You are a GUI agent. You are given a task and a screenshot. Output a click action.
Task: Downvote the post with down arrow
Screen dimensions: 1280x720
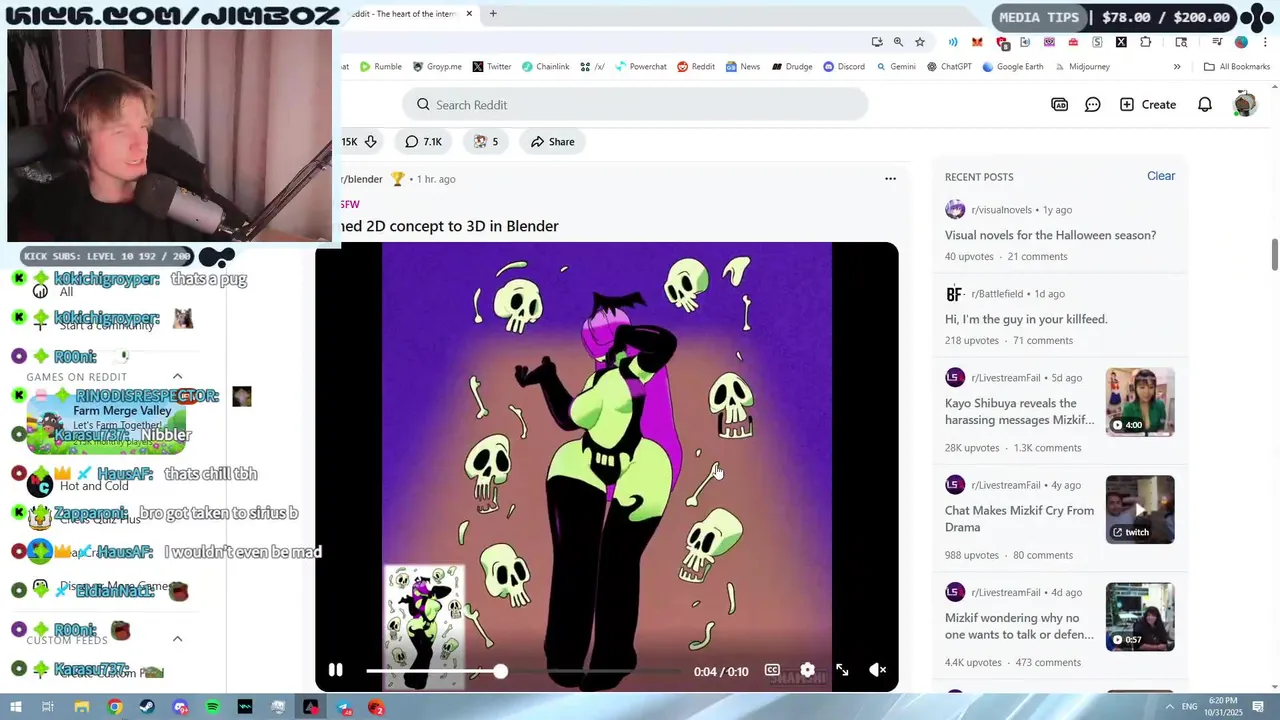tap(370, 141)
